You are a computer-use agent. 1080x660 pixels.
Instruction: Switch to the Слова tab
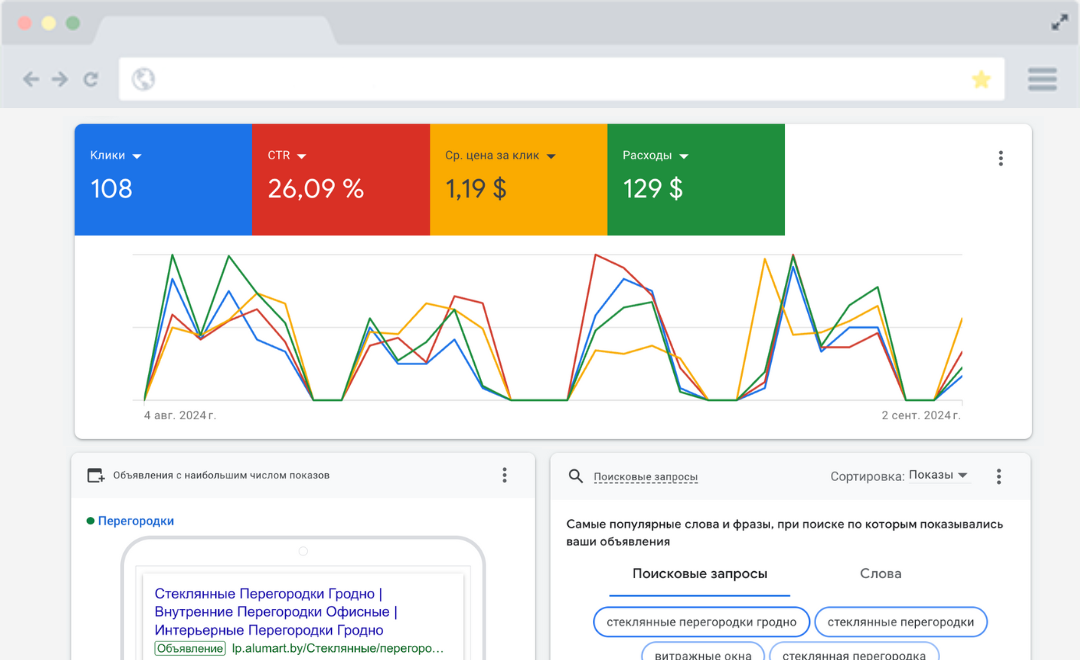tap(880, 573)
